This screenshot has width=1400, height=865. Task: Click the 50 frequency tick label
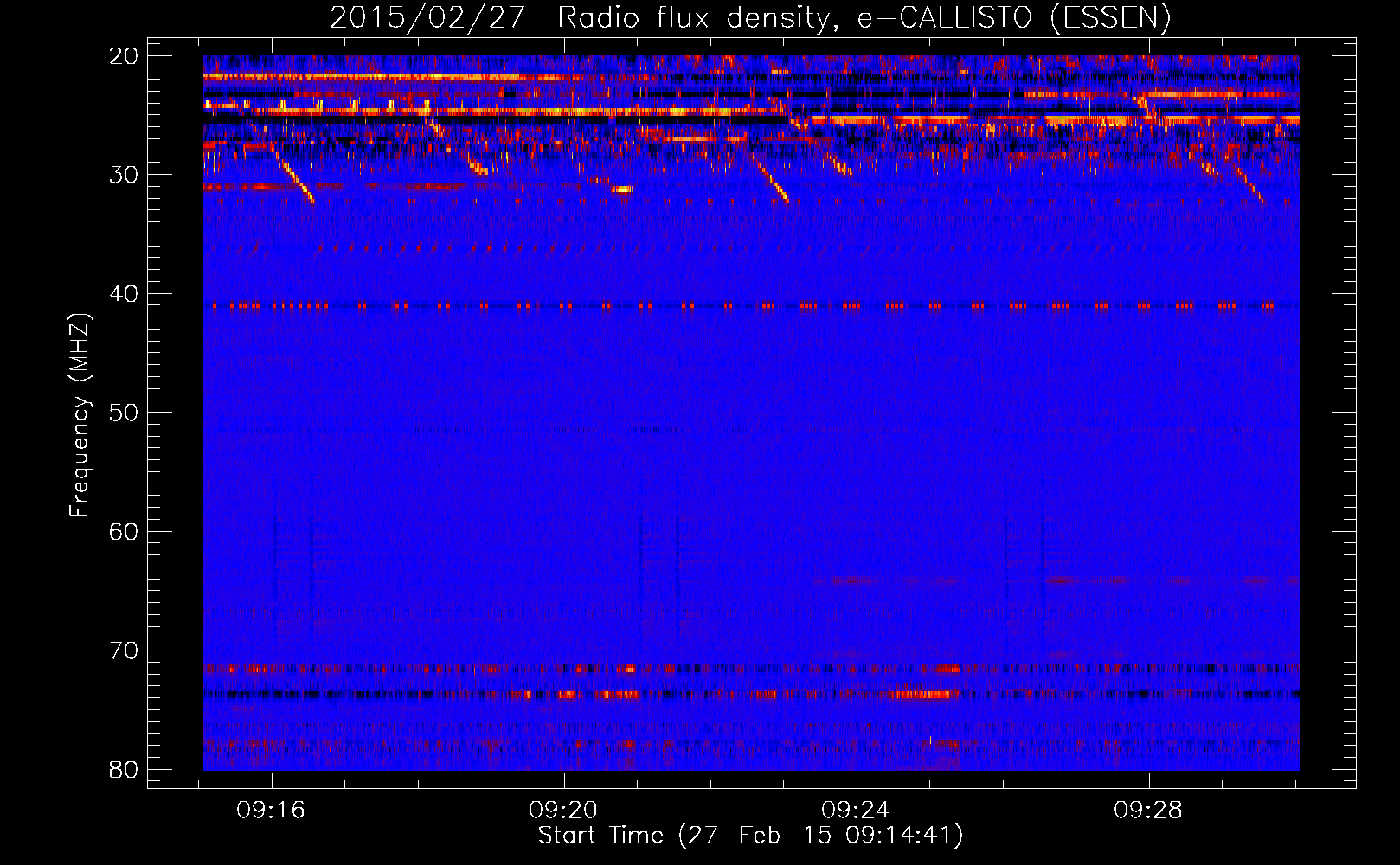125,413
